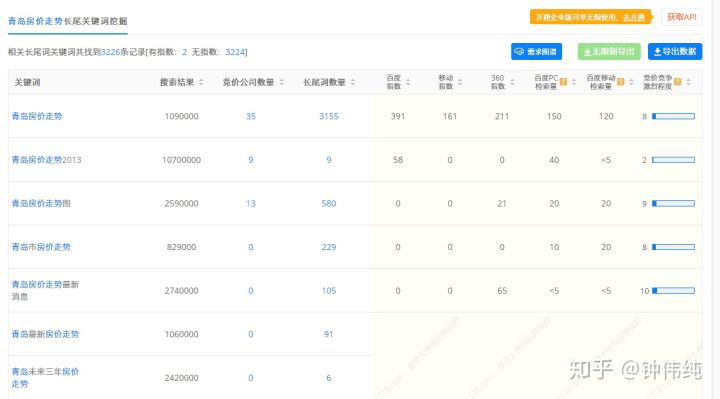Click search result value 2420000
Image resolution: width=720 pixels, height=399 pixels.
click(181, 378)
